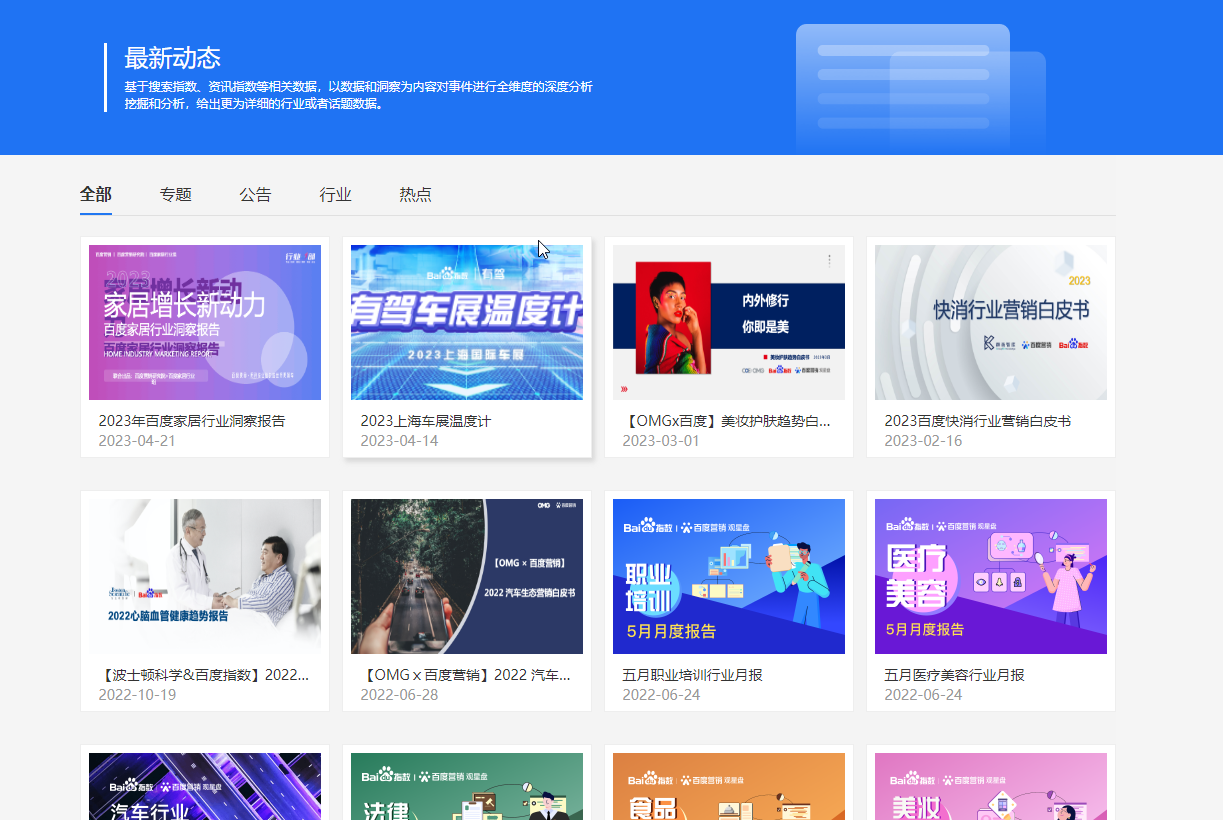Click the date 2023-02-16
This screenshot has height=820, width=1223.
(x=923, y=441)
